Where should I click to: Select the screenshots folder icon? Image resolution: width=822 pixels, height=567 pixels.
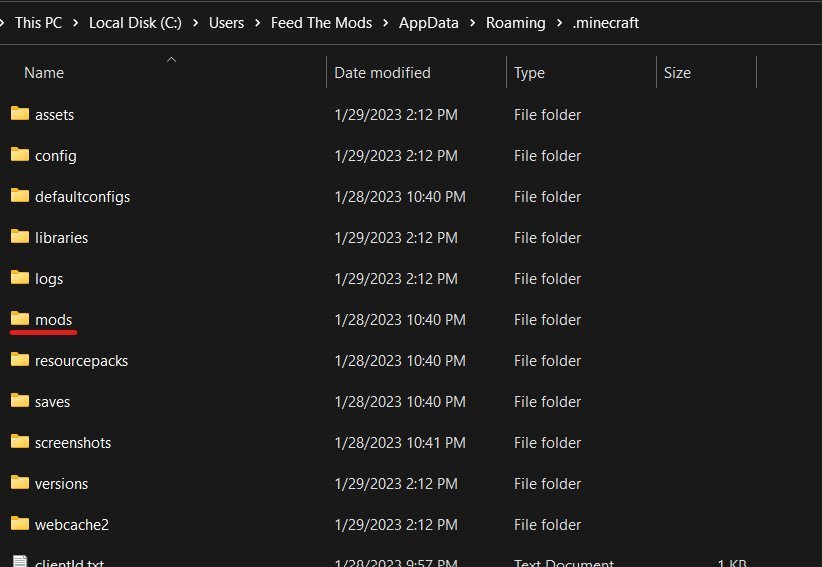coord(20,441)
